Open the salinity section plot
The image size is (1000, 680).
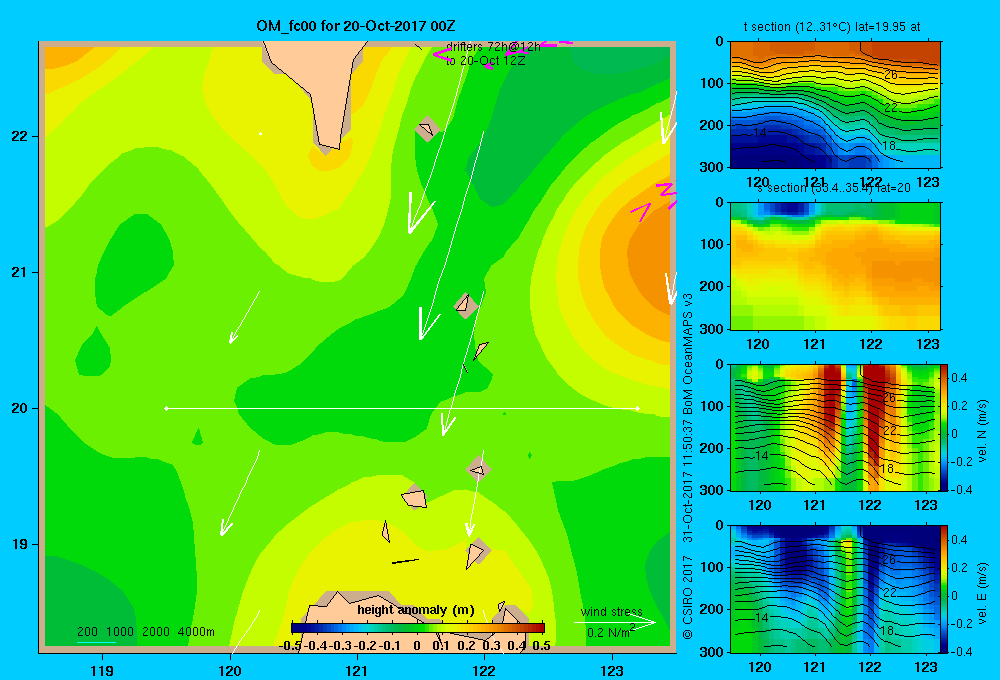(835, 266)
